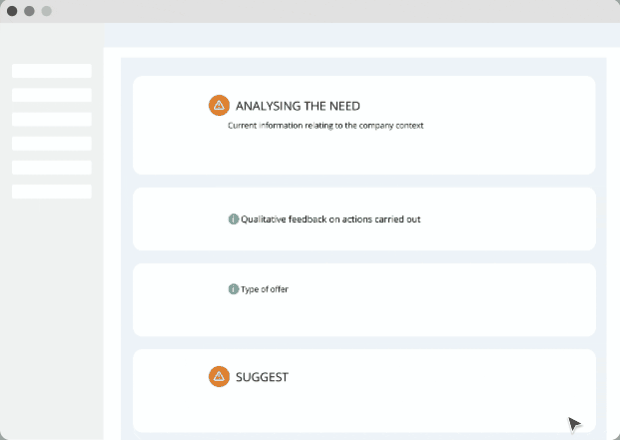620x440 pixels.
Task: Select the ANALYSING THE NEED heading
Action: [297, 105]
